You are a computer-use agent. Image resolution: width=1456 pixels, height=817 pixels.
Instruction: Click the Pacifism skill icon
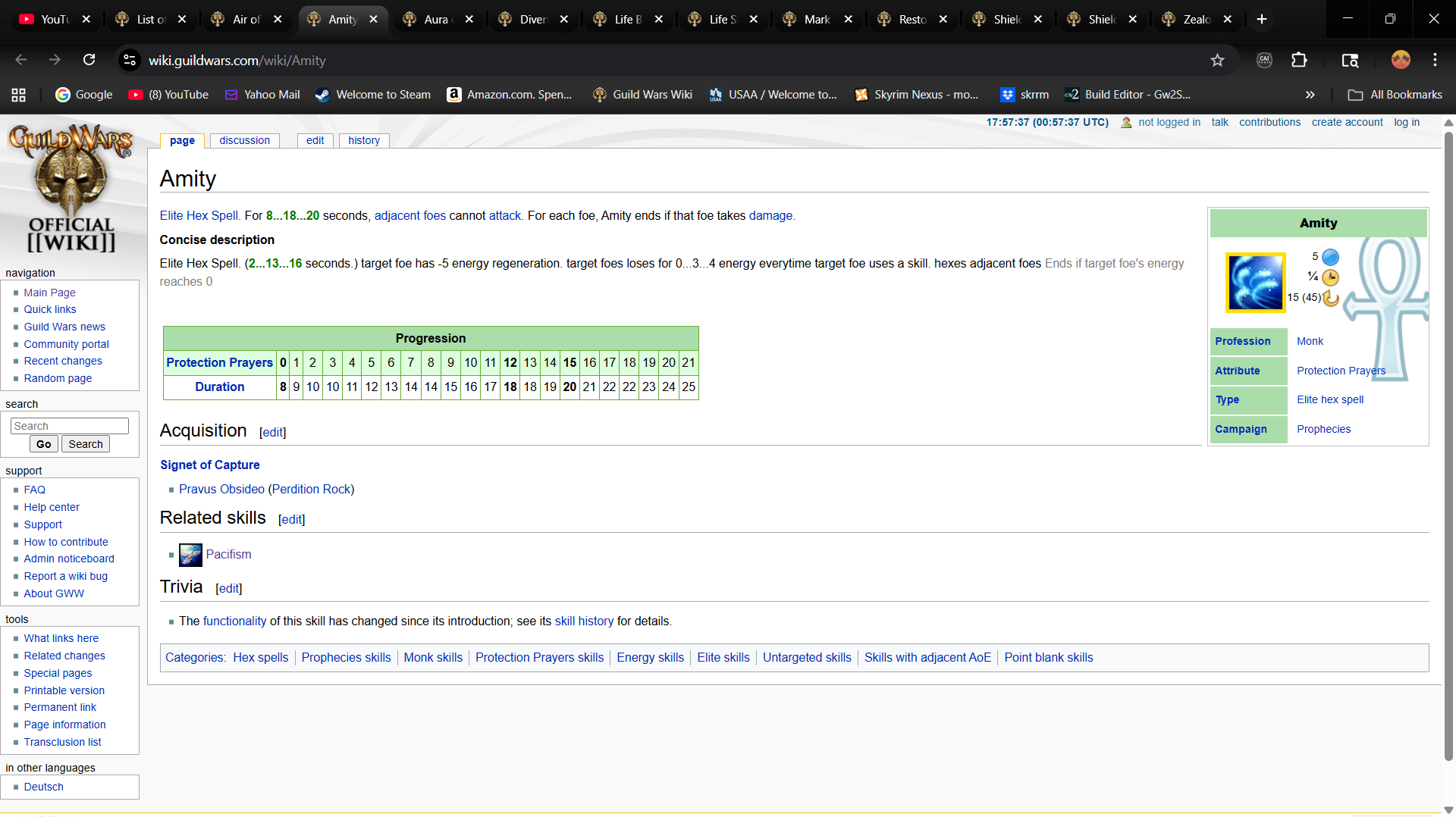point(190,555)
